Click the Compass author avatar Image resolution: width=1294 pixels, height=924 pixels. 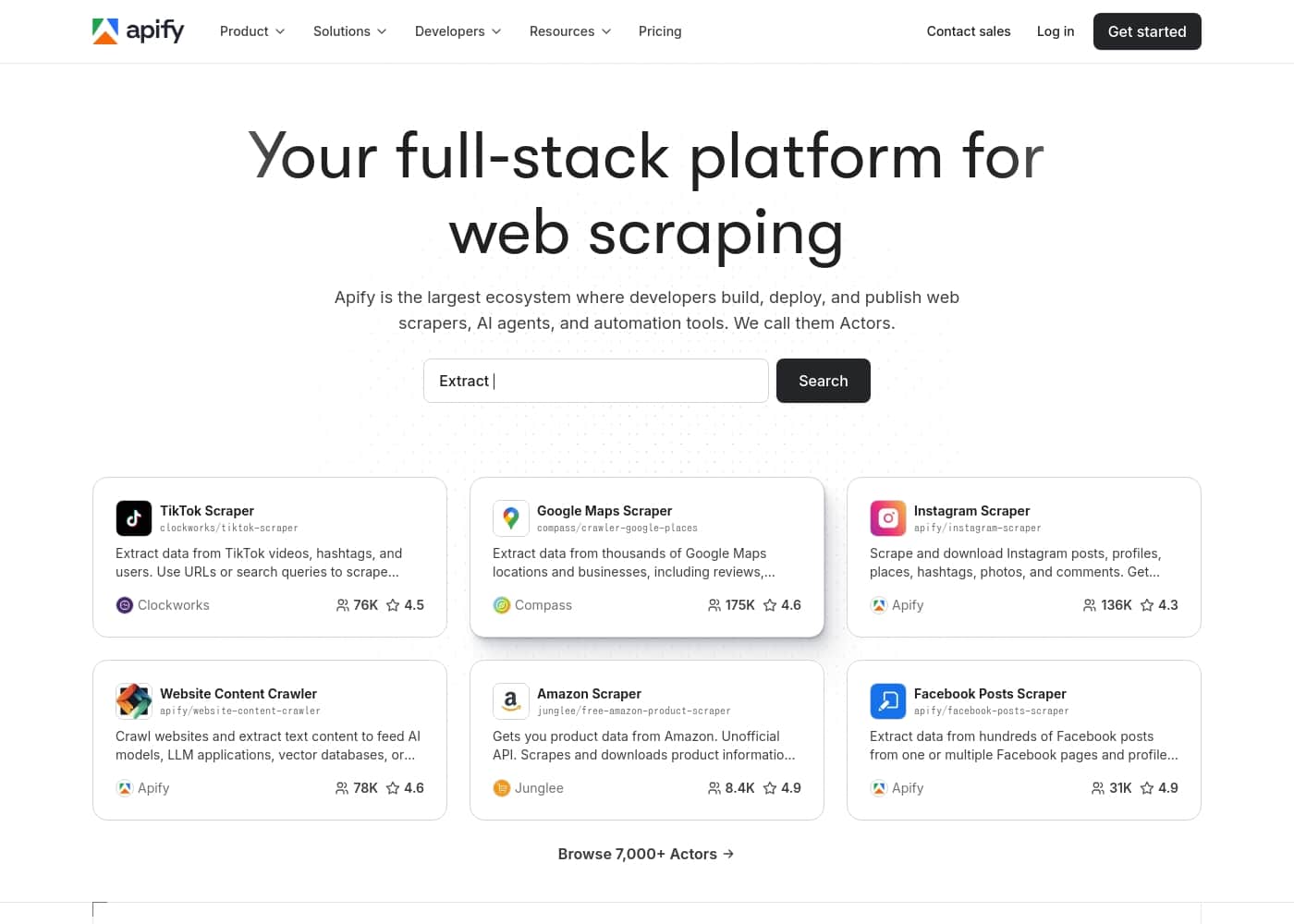pos(502,605)
